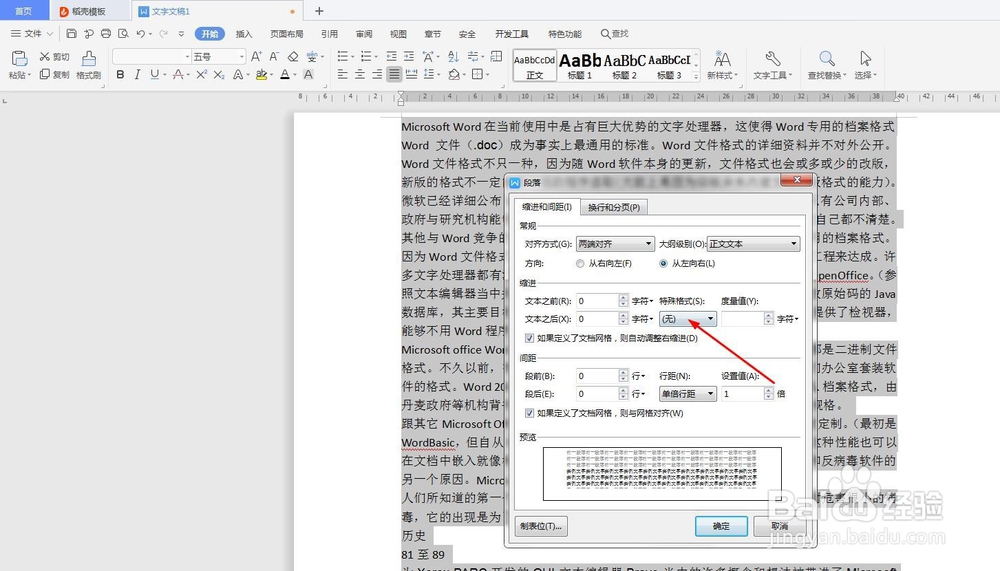Click the new tab plus button
The image size is (1000, 571).
coord(320,11)
